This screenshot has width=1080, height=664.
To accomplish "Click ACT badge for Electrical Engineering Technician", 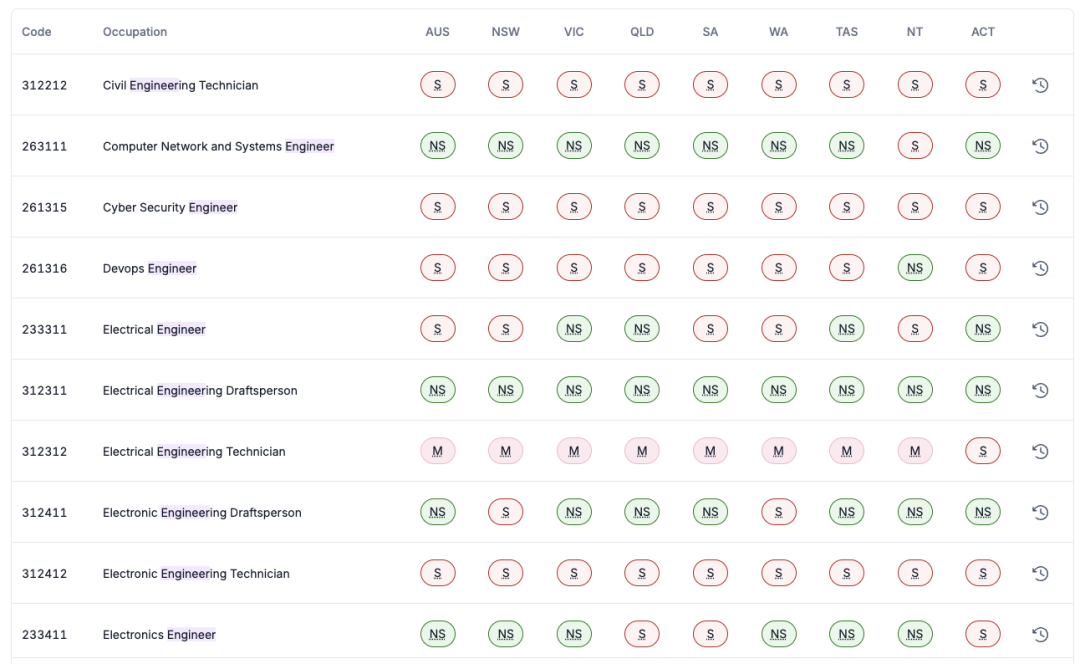I will (983, 451).
